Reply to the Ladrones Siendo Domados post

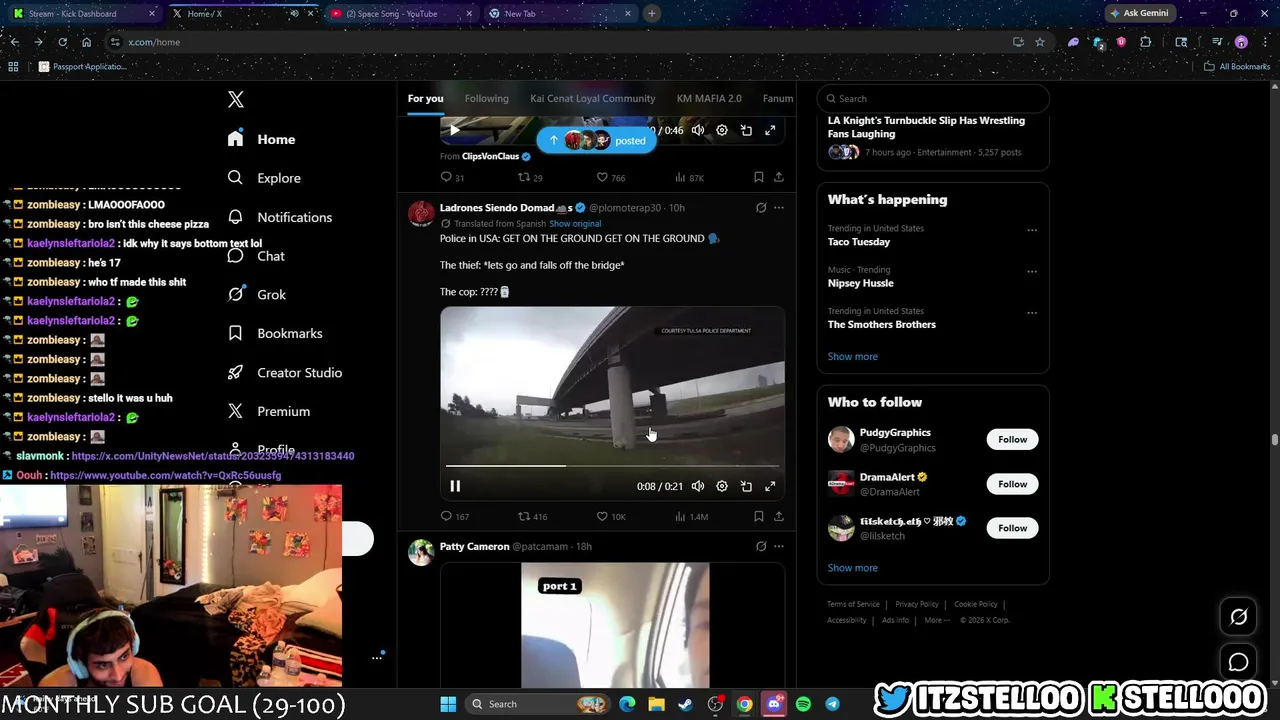[455, 516]
